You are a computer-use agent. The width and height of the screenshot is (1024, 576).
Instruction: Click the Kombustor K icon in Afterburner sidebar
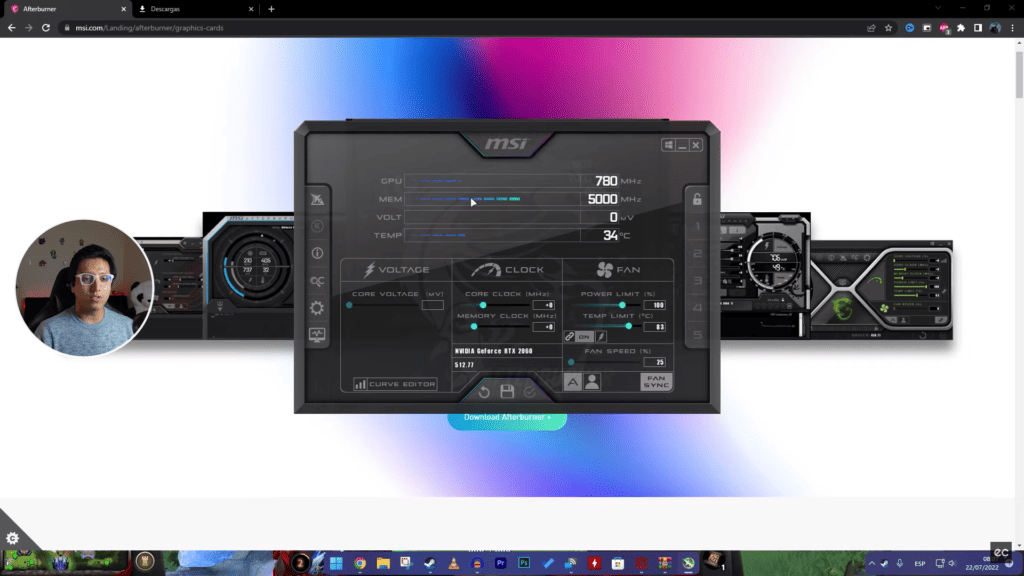point(317,226)
